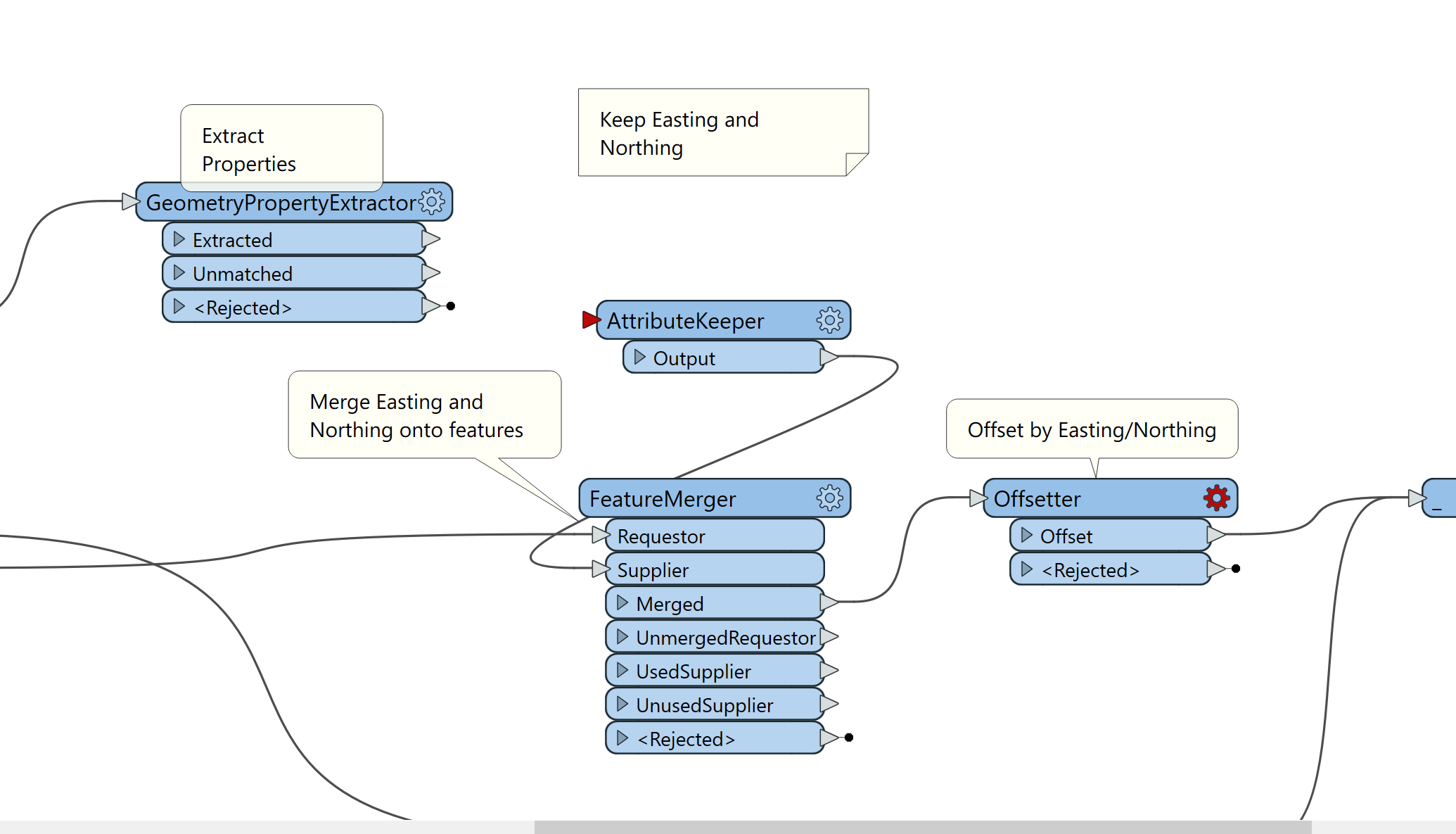This screenshot has width=1456, height=834.
Task: Expand UnmergedRequestor port attributes
Action: [622, 636]
